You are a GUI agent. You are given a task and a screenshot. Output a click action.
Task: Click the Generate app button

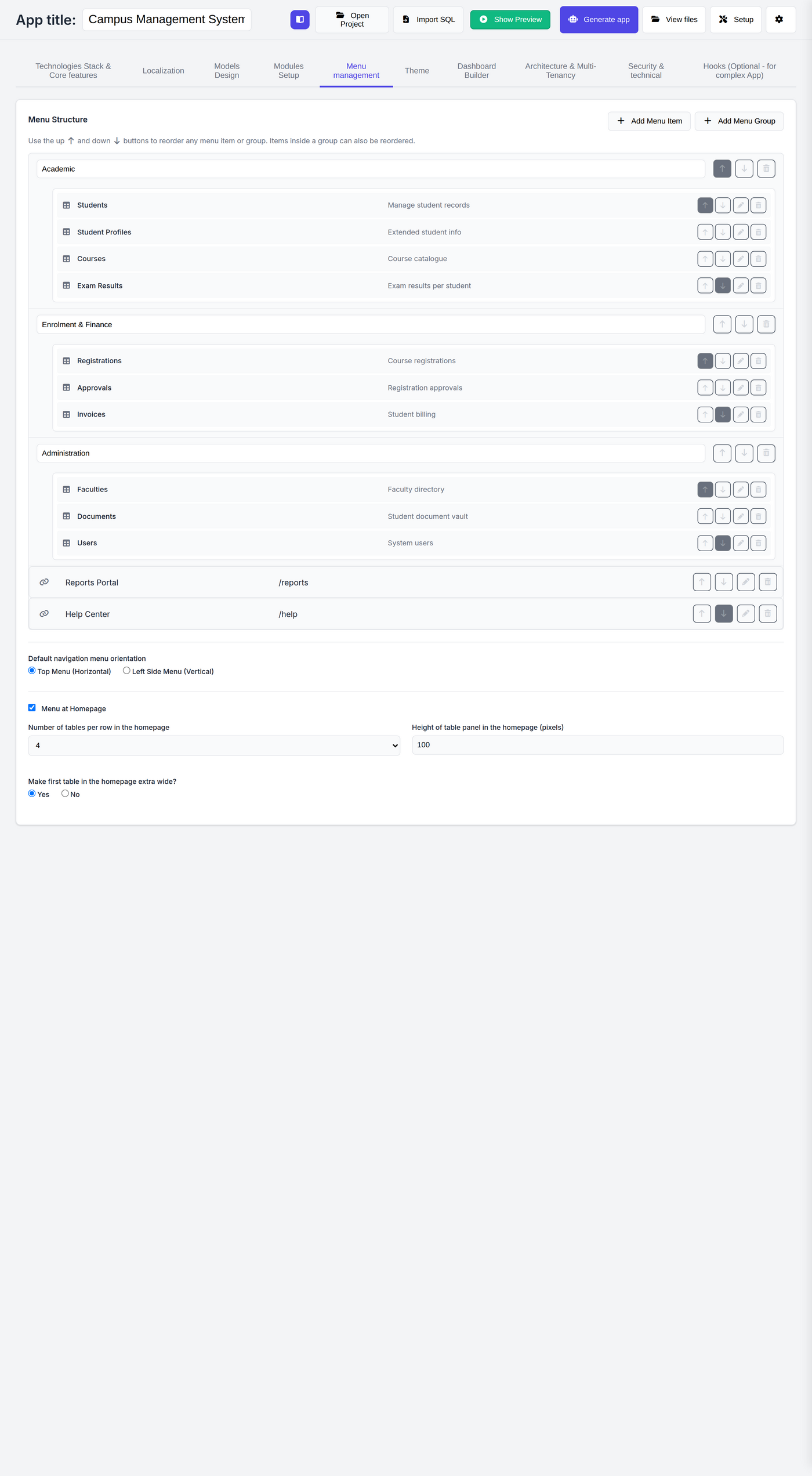click(x=599, y=20)
